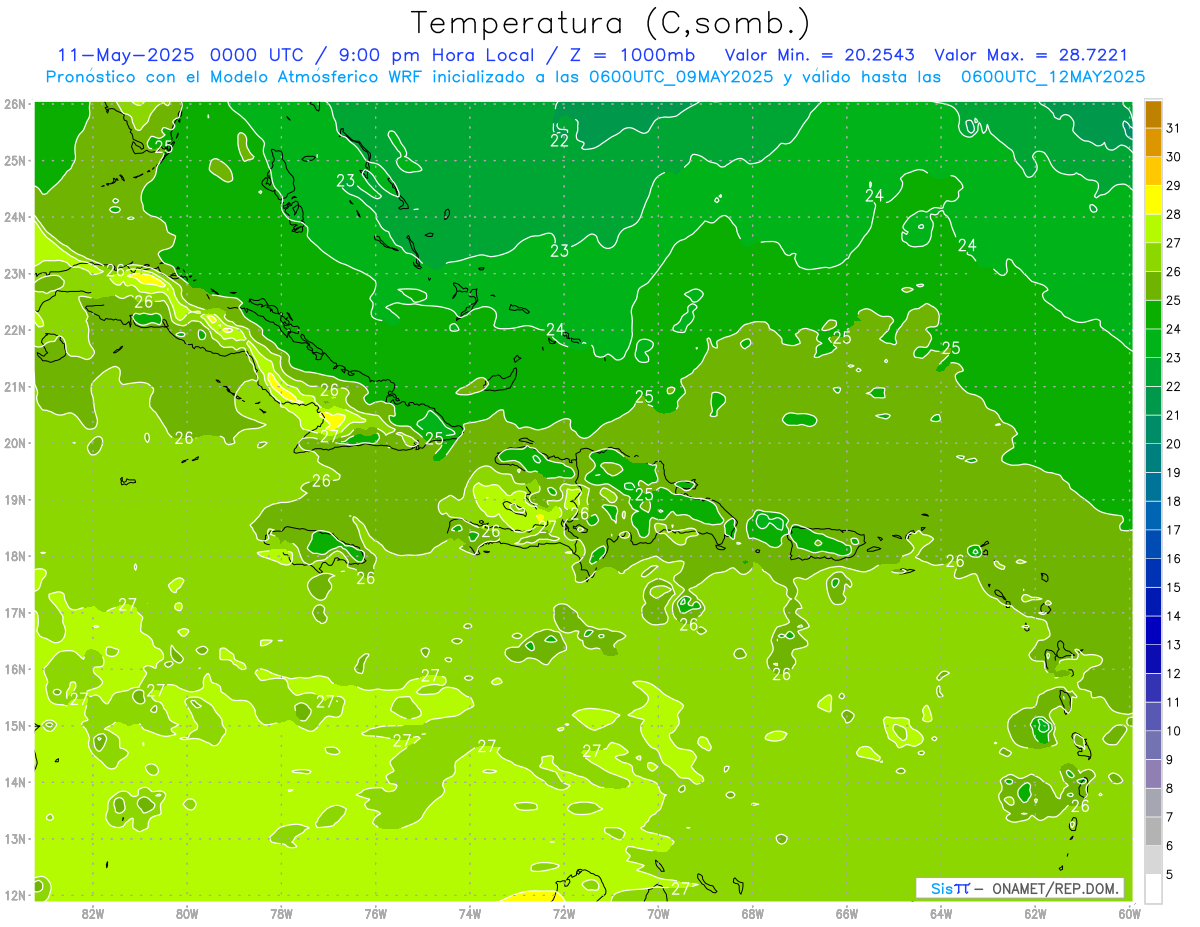1200x927 pixels.
Task: Click the 'Z = 1000mb' level text
Action: (632, 55)
